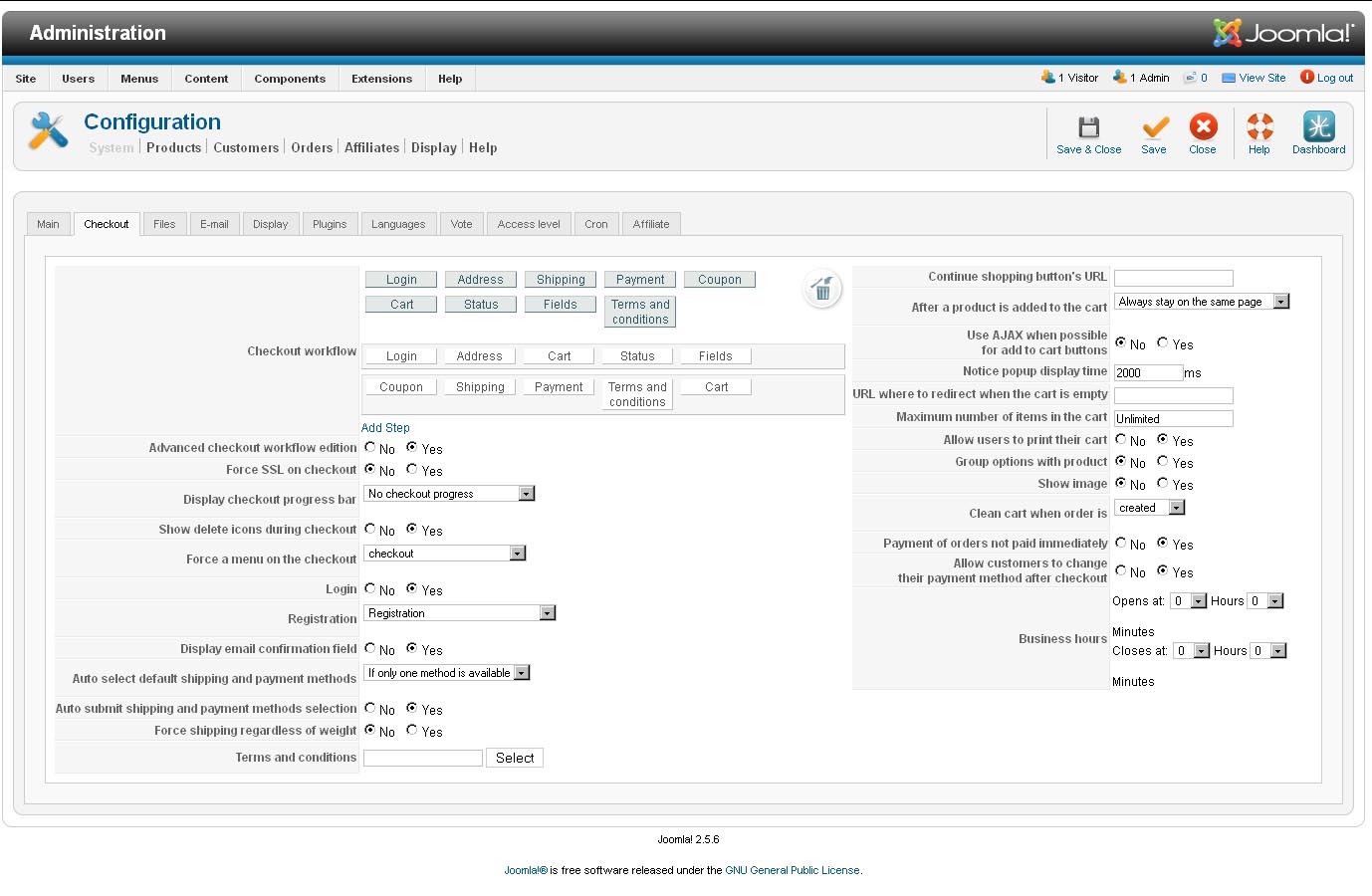
Task: Open the Components top menu
Action: [290, 79]
